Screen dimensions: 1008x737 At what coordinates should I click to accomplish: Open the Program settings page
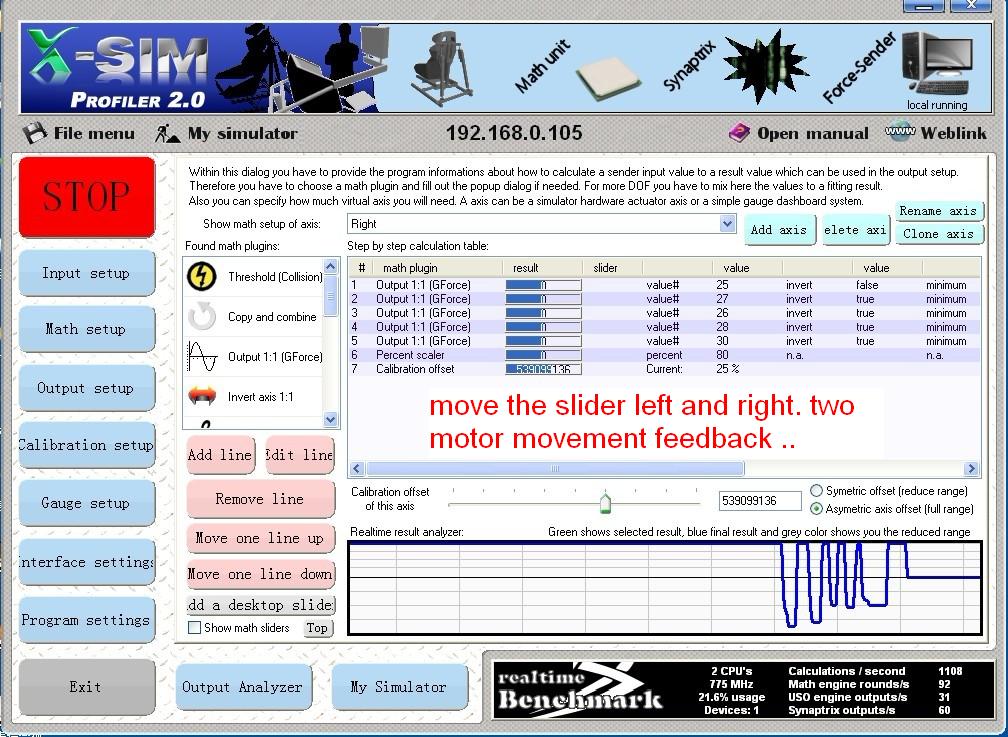[87, 620]
